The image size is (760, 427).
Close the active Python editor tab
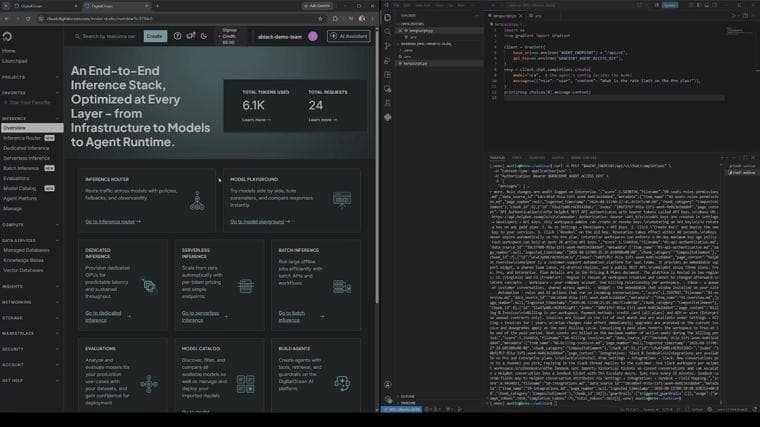521,16
